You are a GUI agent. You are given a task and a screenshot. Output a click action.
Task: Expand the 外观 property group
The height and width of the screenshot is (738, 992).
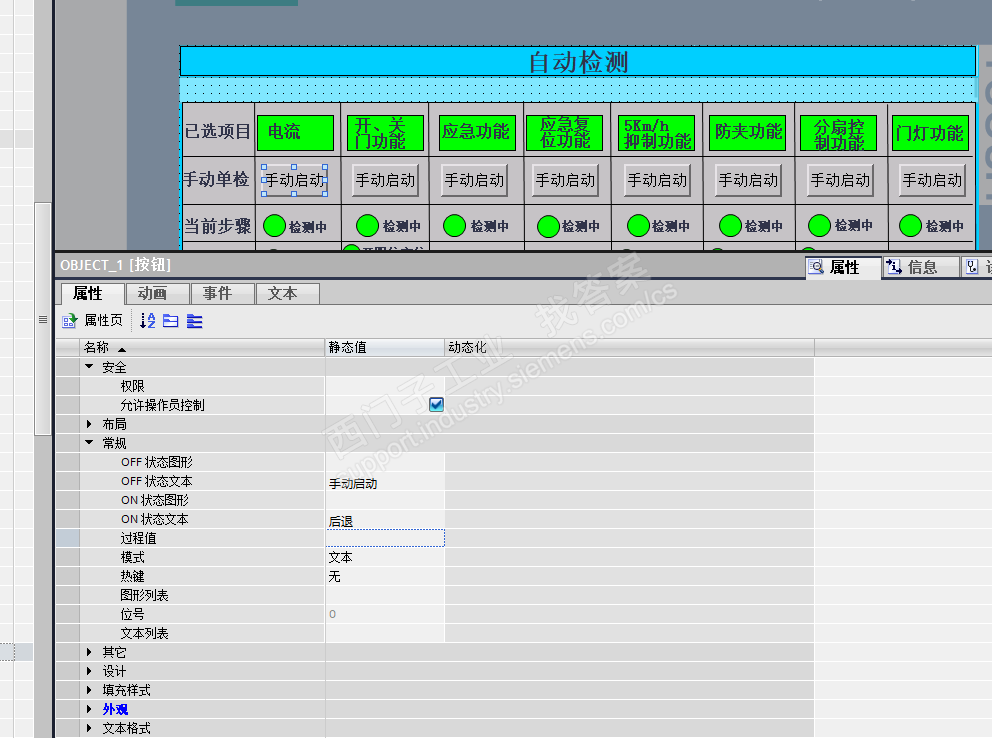point(89,709)
